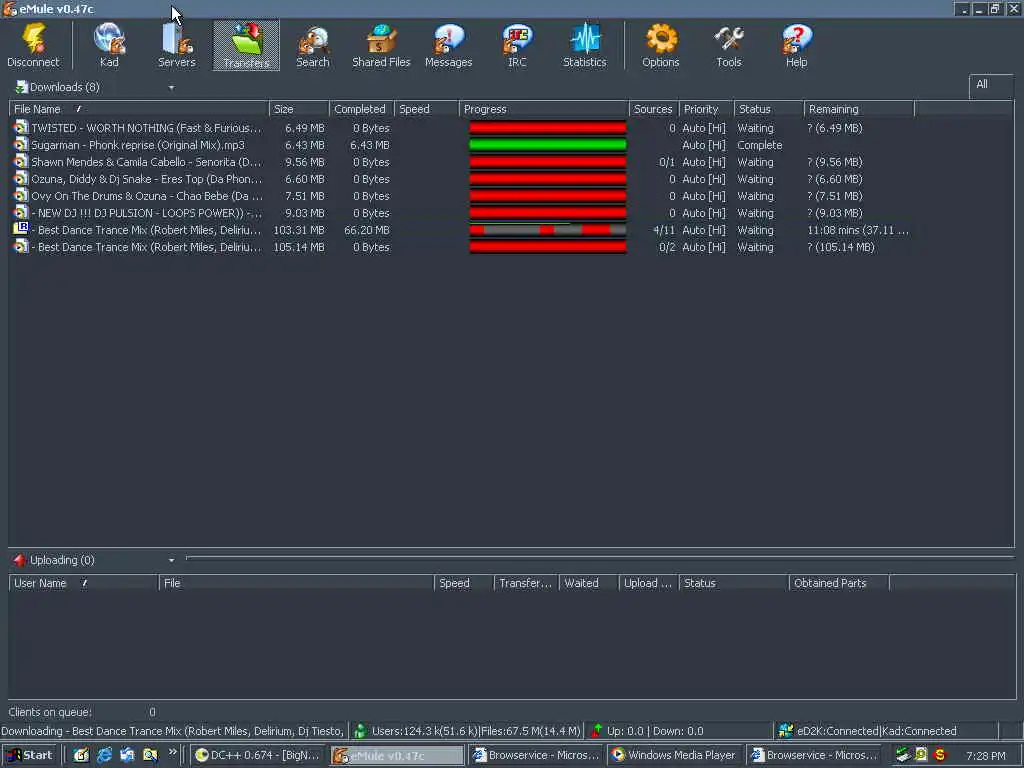Click the Disconnect toolbar icon
The image size is (1024, 768).
coord(33,45)
